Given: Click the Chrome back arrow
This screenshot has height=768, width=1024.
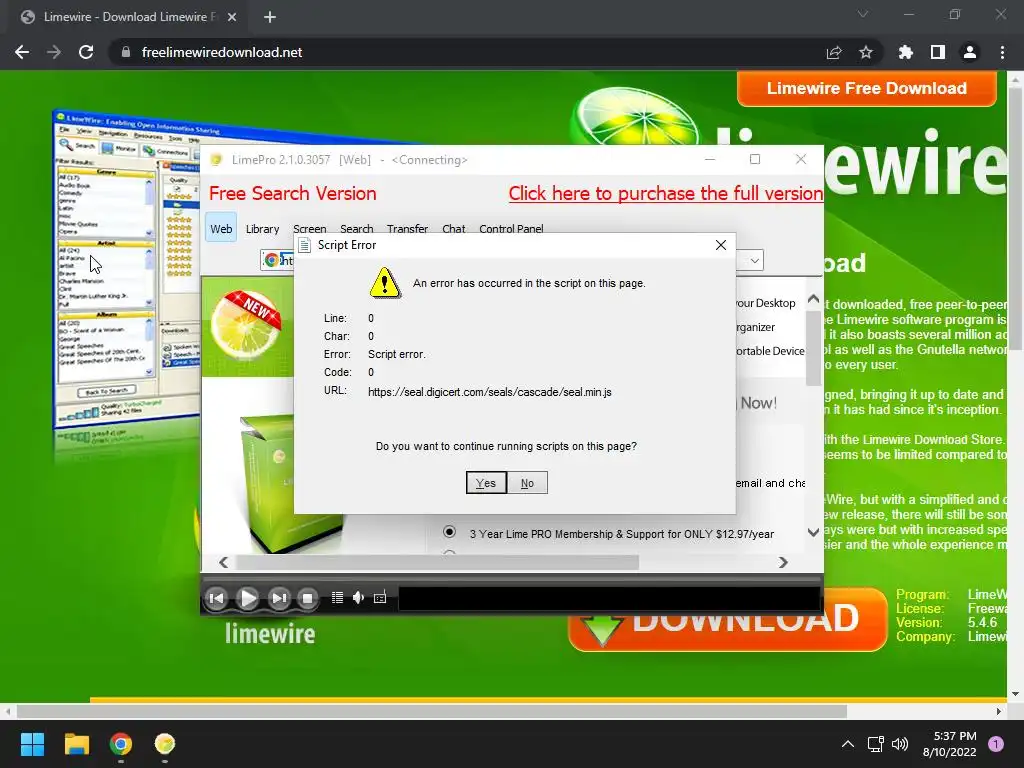Looking at the screenshot, I should click(x=22, y=52).
